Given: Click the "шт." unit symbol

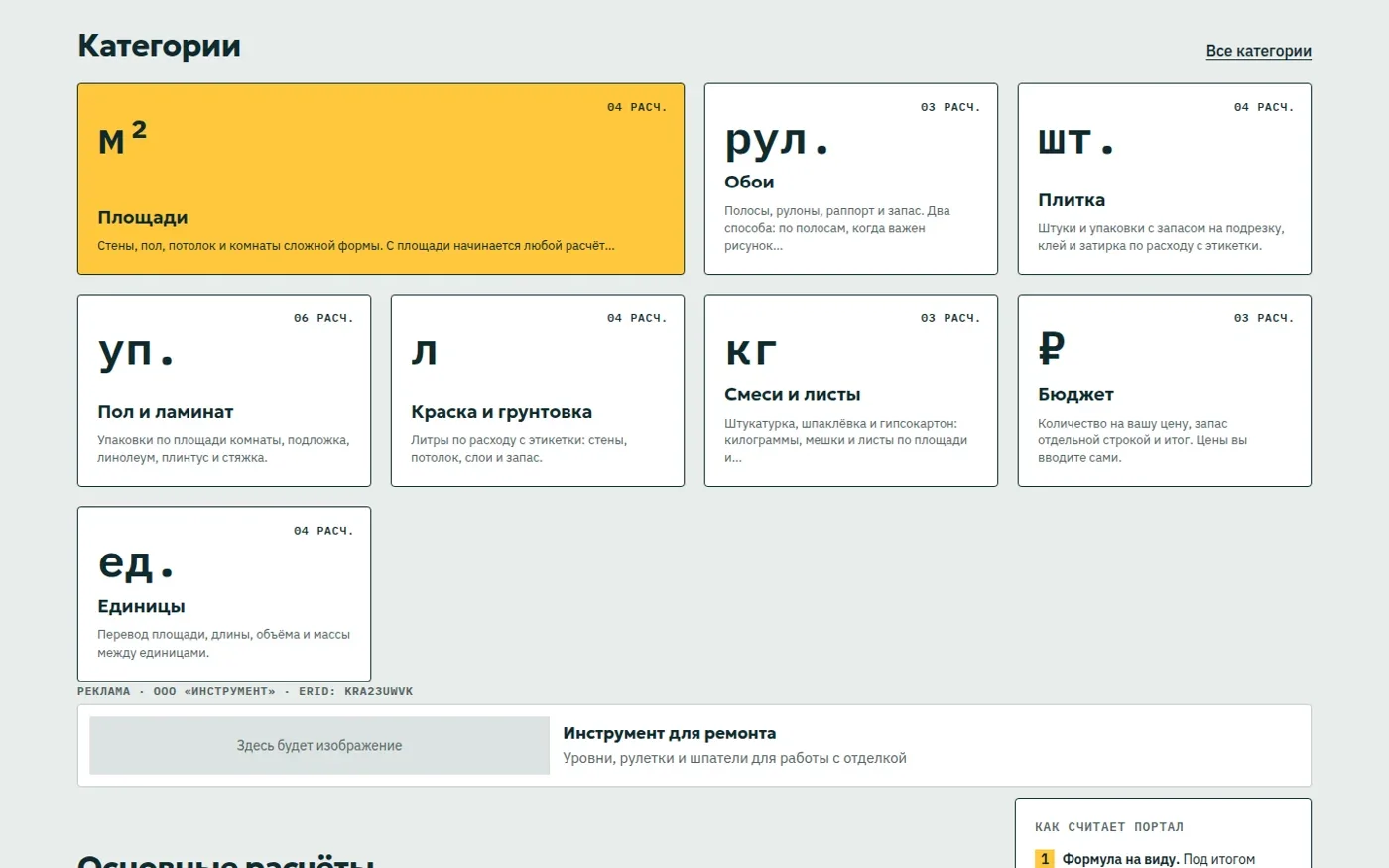Looking at the screenshot, I should pyautogui.click(x=1076, y=140).
